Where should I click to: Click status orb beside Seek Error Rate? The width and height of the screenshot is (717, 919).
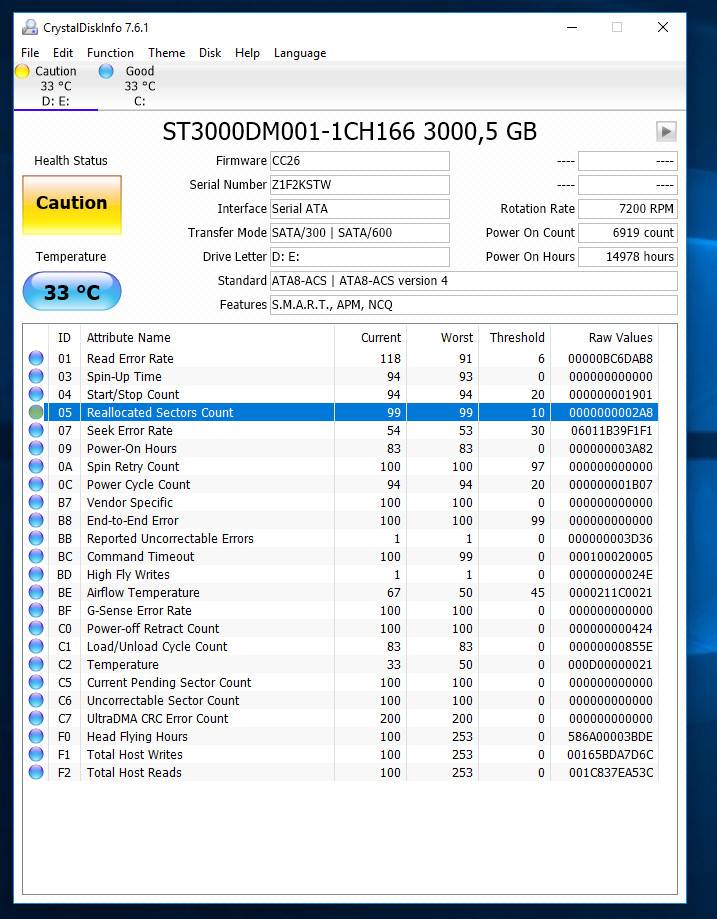tap(36, 430)
